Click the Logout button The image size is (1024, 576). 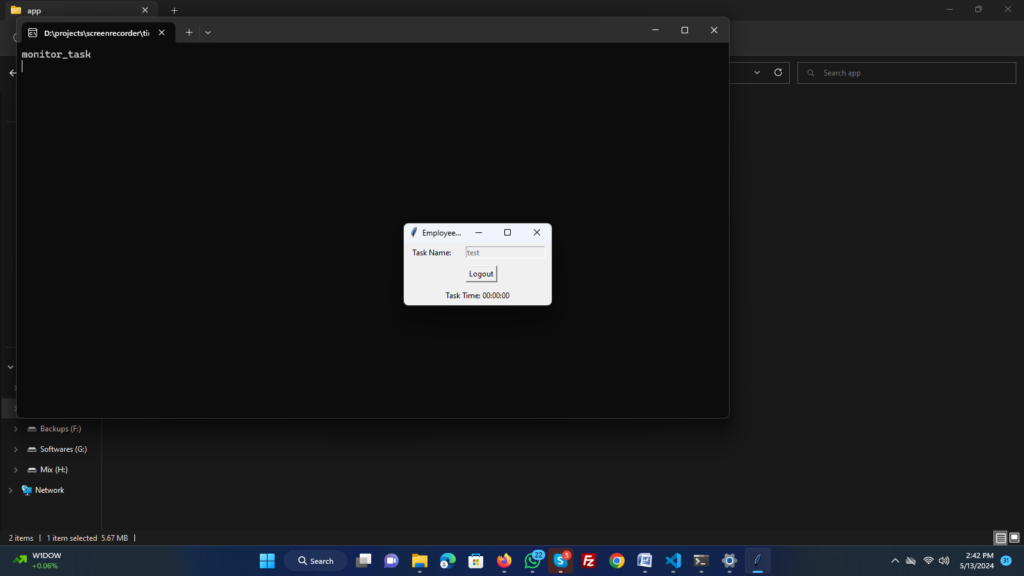(481, 274)
